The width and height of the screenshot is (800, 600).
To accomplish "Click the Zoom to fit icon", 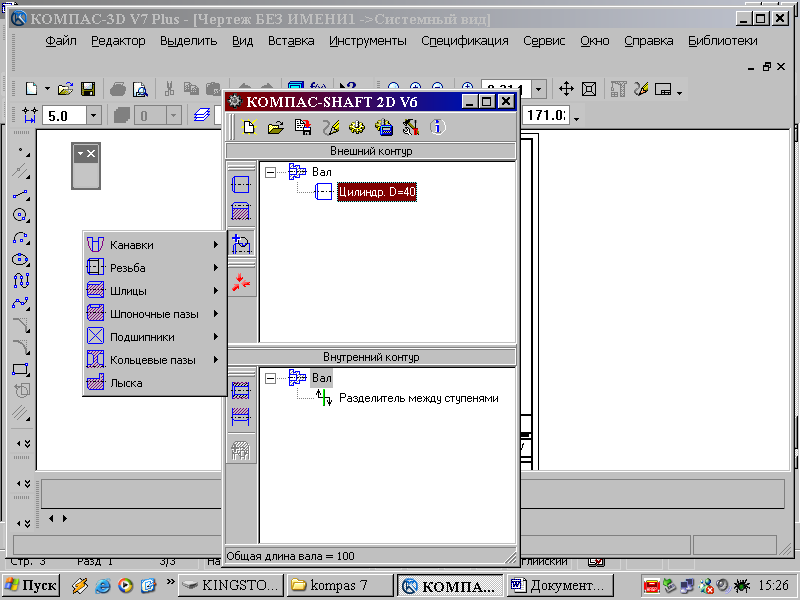I will pyautogui.click(x=589, y=89).
